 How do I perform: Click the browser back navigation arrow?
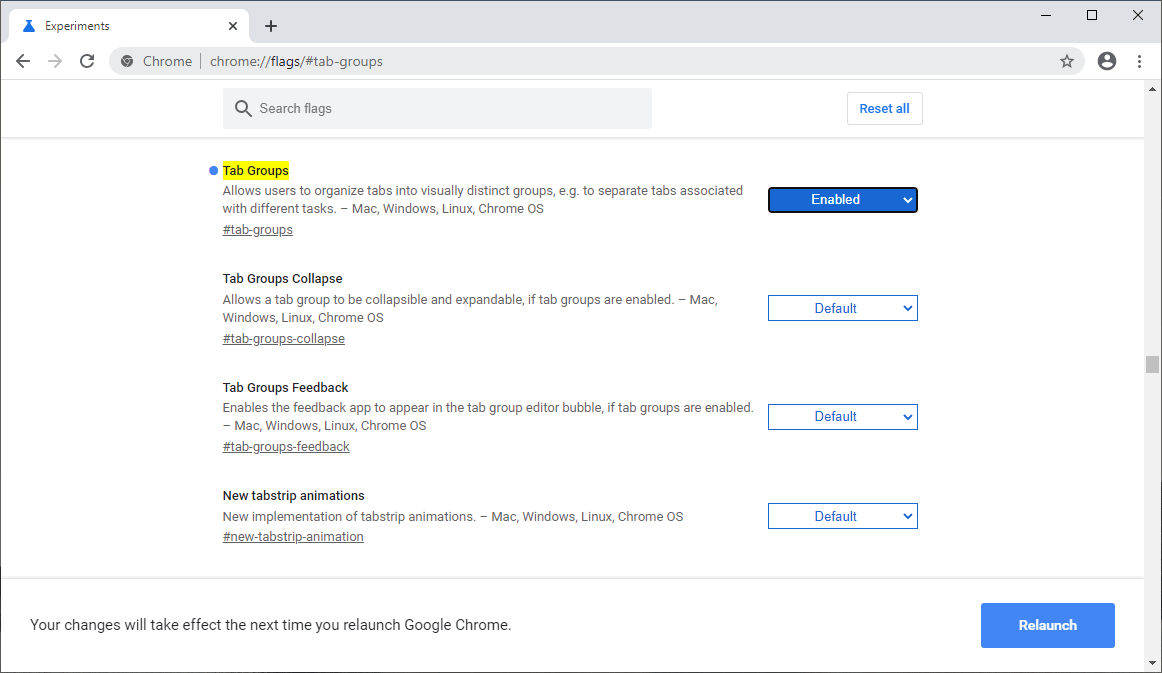[x=23, y=61]
